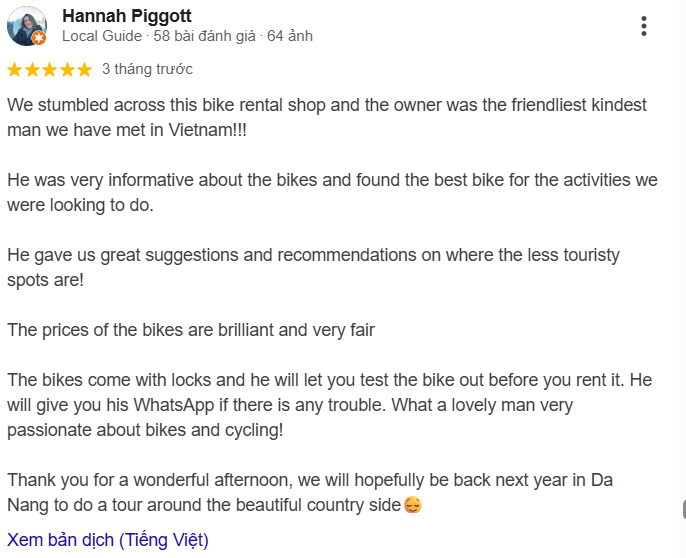Click the scrollbar handle at right edge
This screenshot has height=558, width=686.
(684, 509)
